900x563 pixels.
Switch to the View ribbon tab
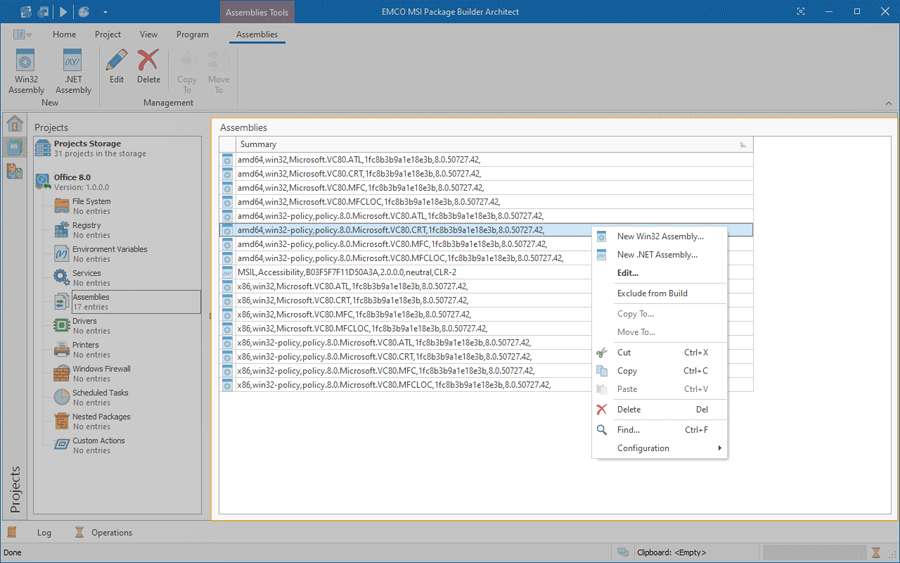[149, 34]
